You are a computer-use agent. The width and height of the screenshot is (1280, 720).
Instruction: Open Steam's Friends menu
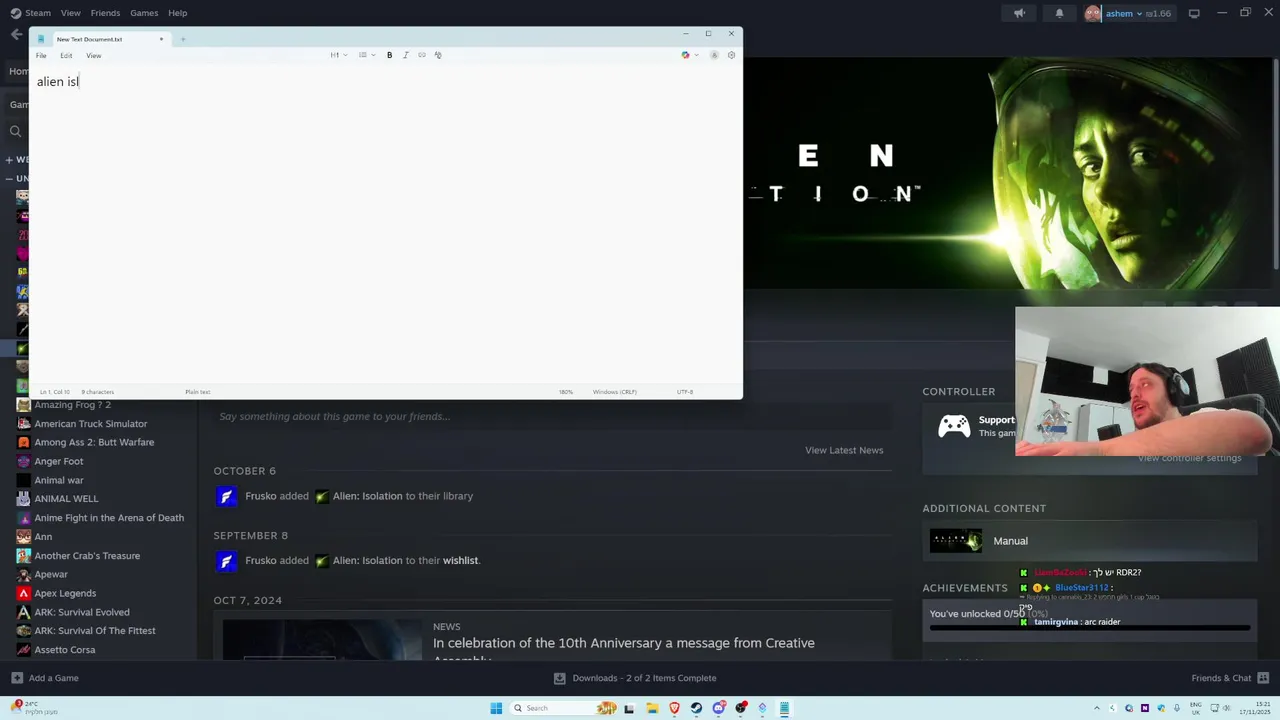pyautogui.click(x=105, y=13)
